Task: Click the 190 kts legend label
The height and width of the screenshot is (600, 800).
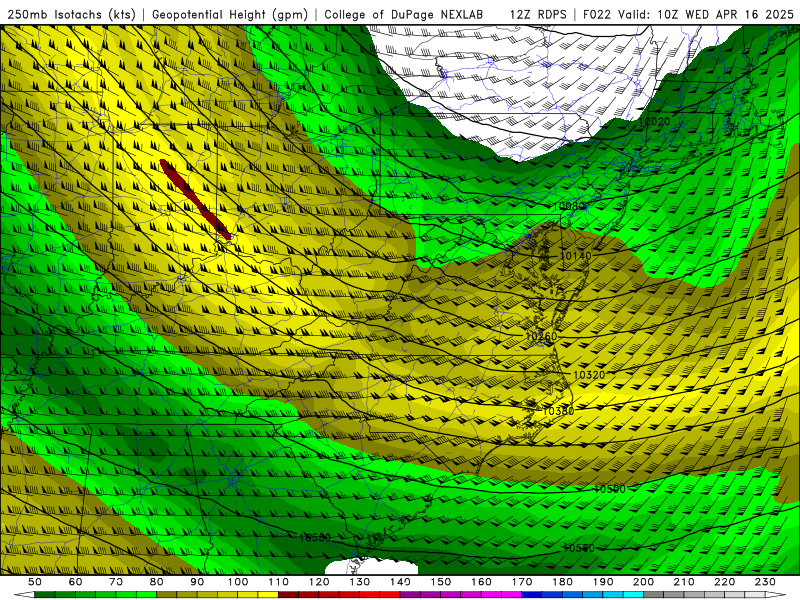Action: [x=603, y=582]
